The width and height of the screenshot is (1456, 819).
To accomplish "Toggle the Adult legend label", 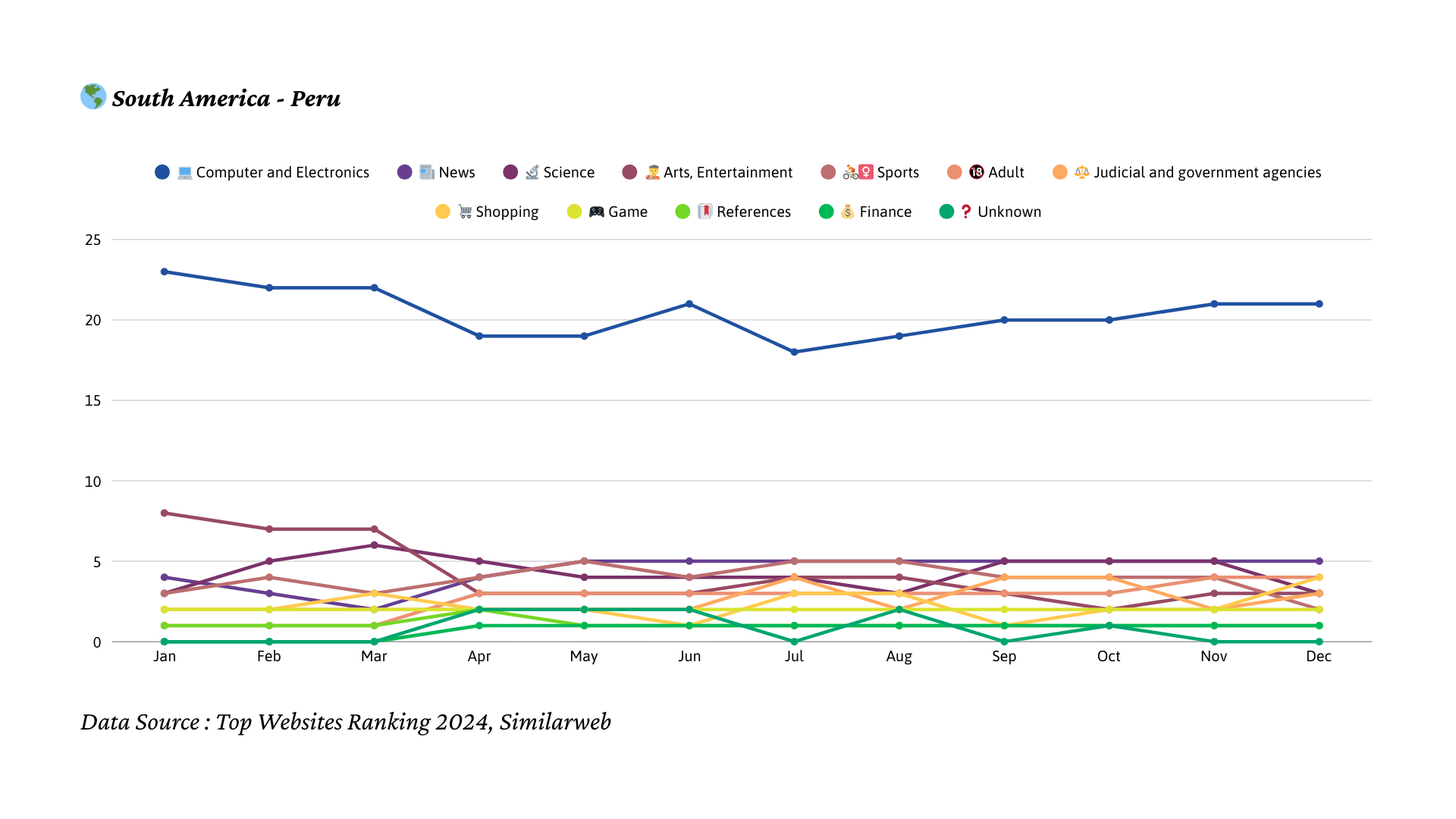I will [1006, 173].
